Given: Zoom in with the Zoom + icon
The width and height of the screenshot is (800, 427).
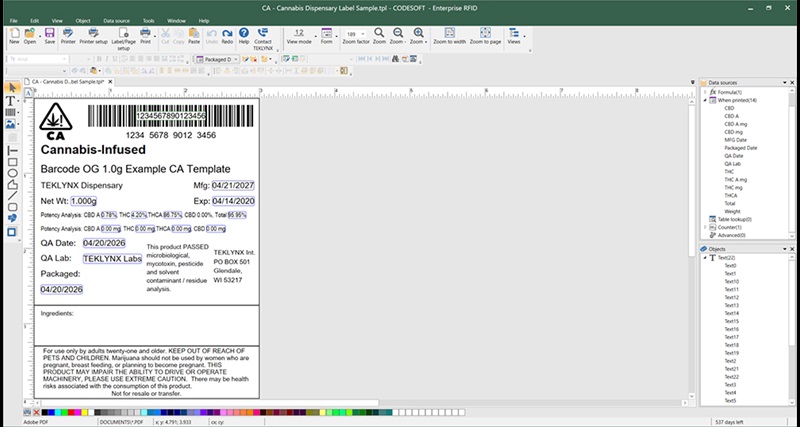Looking at the screenshot, I should click(418, 36).
